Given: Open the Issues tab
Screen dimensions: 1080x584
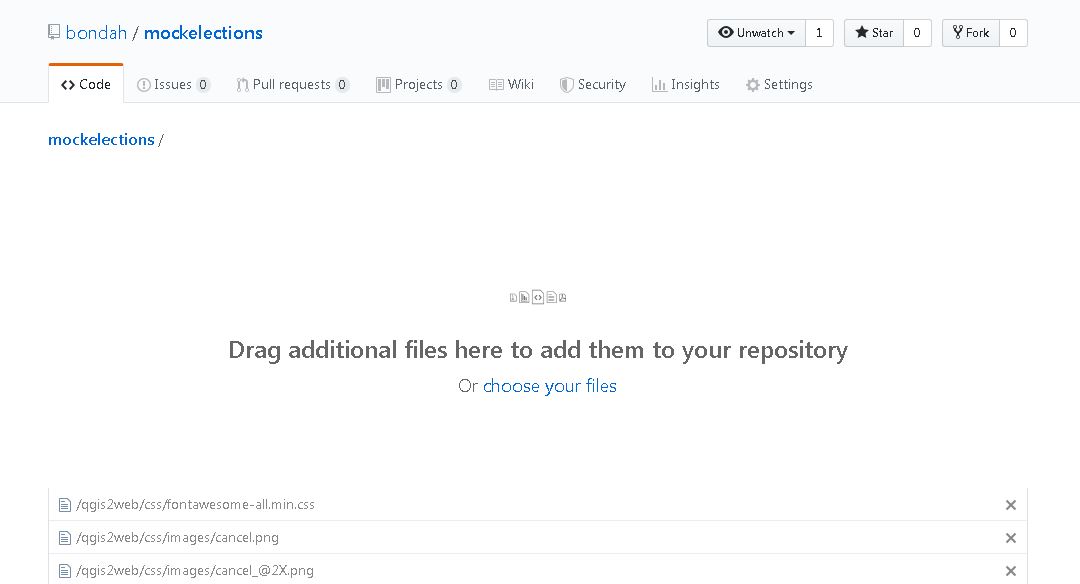Looking at the screenshot, I should coord(173,85).
